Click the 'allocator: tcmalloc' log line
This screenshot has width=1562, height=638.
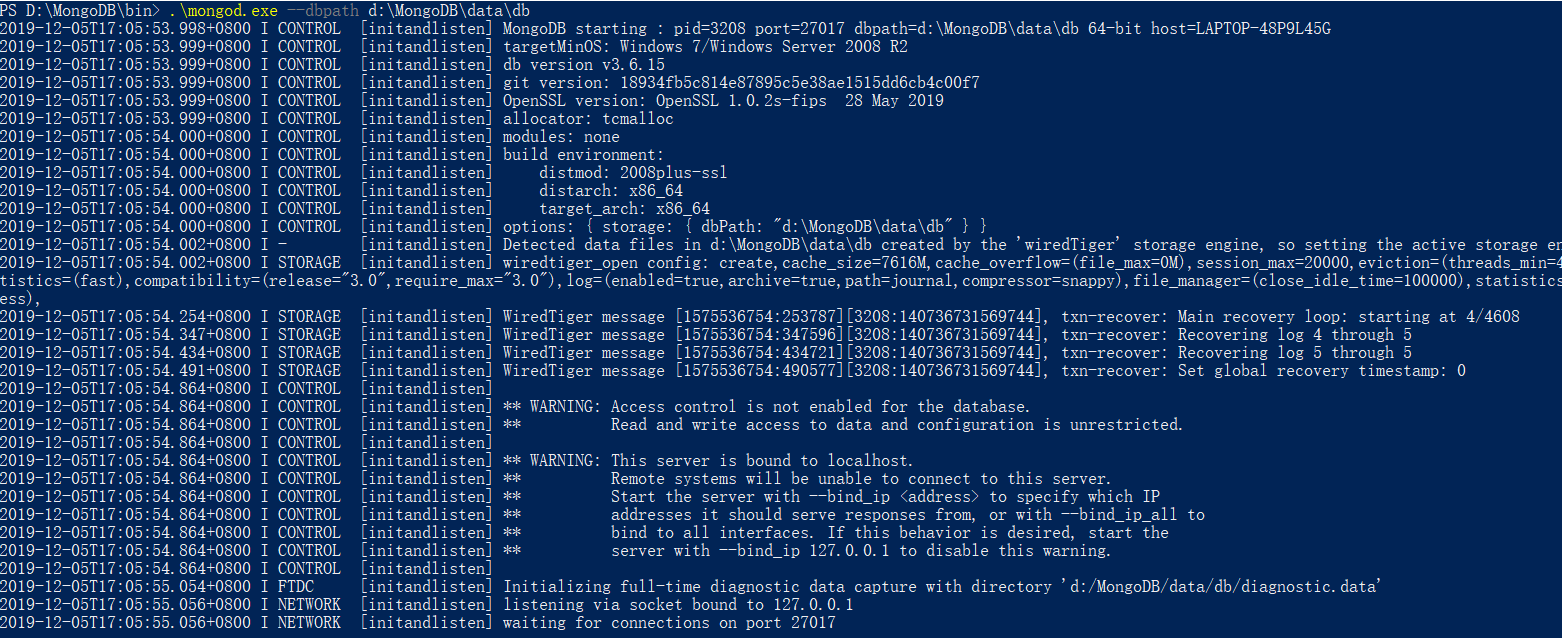(588, 118)
